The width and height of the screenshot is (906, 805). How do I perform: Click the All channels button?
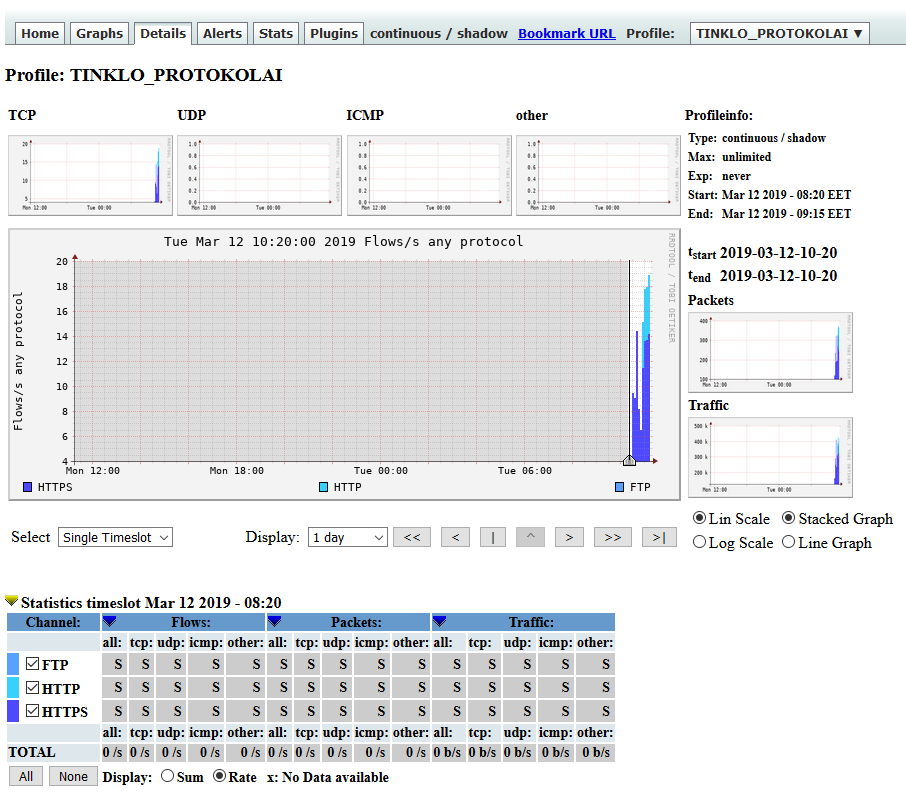26,777
